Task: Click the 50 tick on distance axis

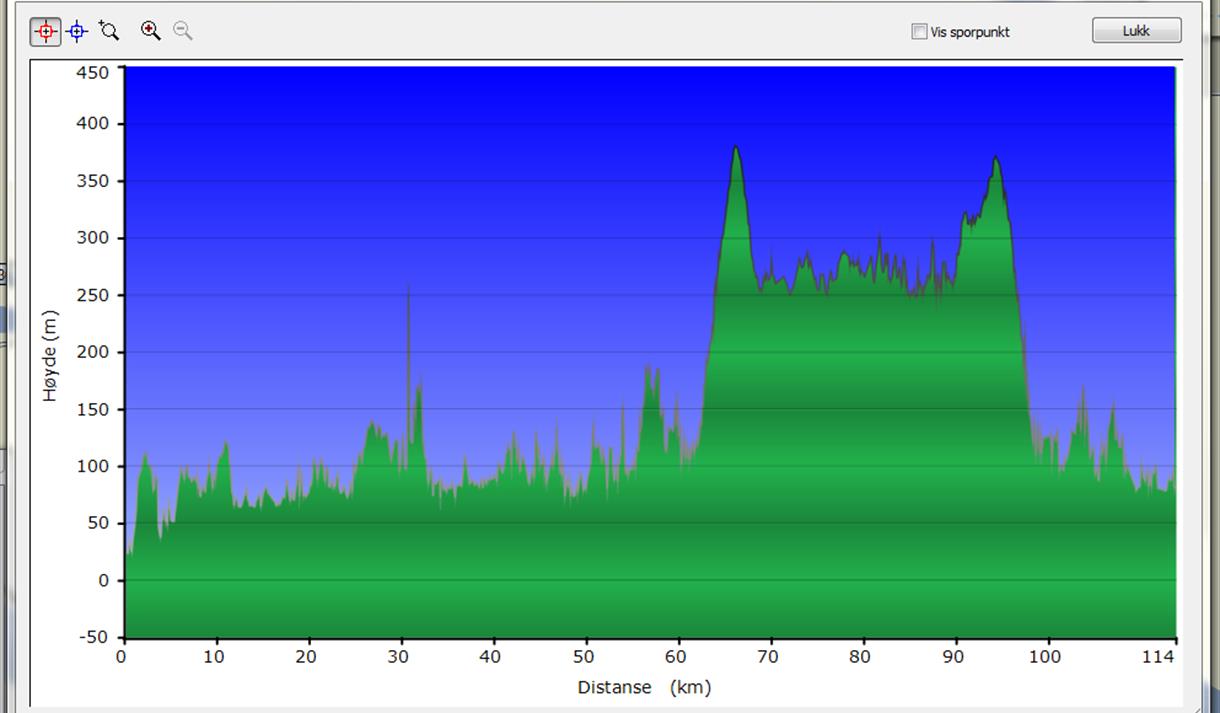Action: pos(583,657)
